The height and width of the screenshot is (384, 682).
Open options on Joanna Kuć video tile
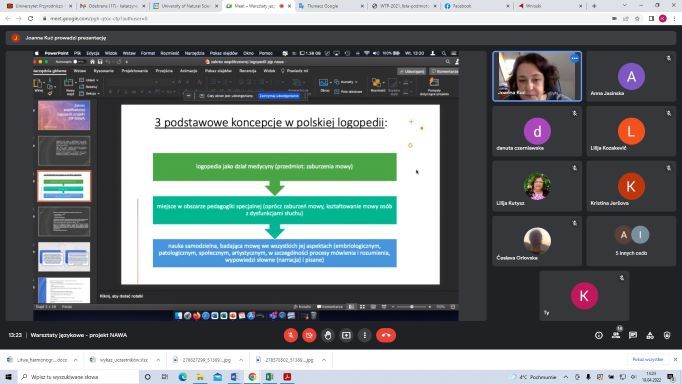point(575,58)
